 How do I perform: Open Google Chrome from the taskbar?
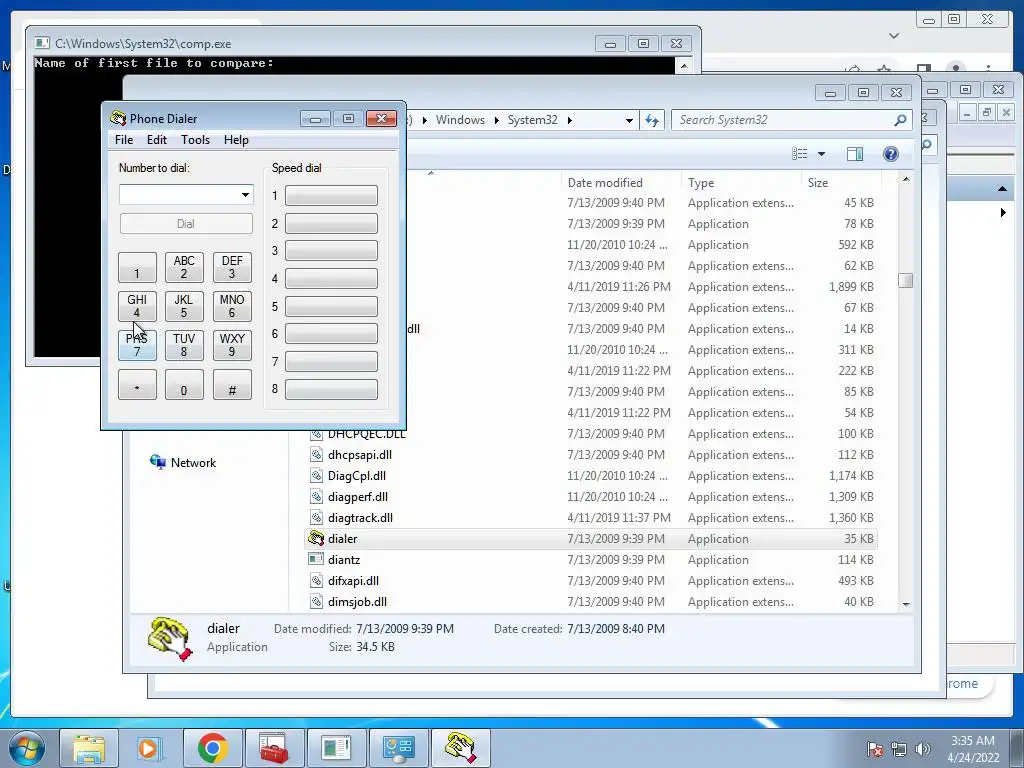(212, 748)
